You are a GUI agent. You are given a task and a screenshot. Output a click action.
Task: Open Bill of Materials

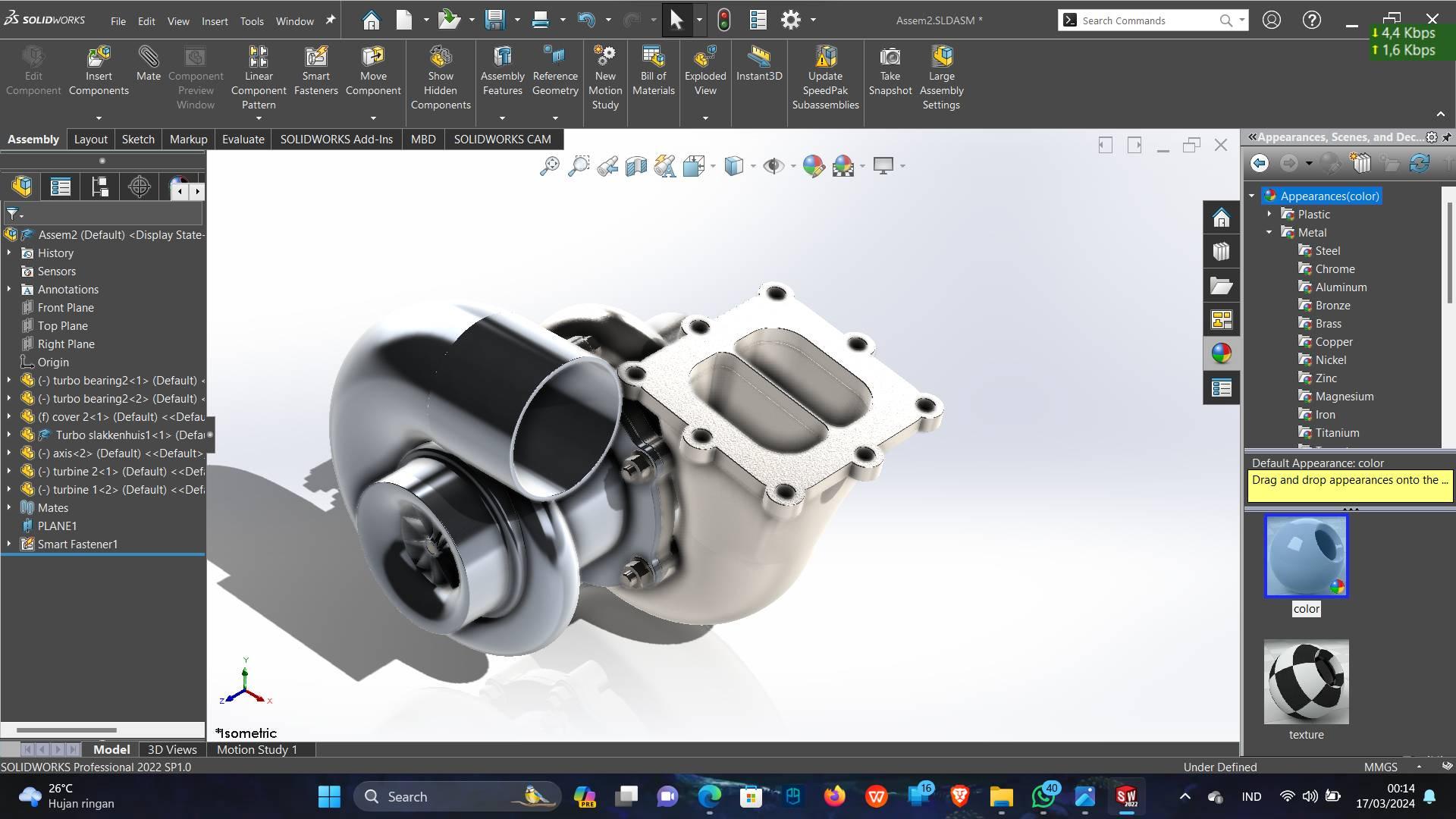(x=654, y=71)
